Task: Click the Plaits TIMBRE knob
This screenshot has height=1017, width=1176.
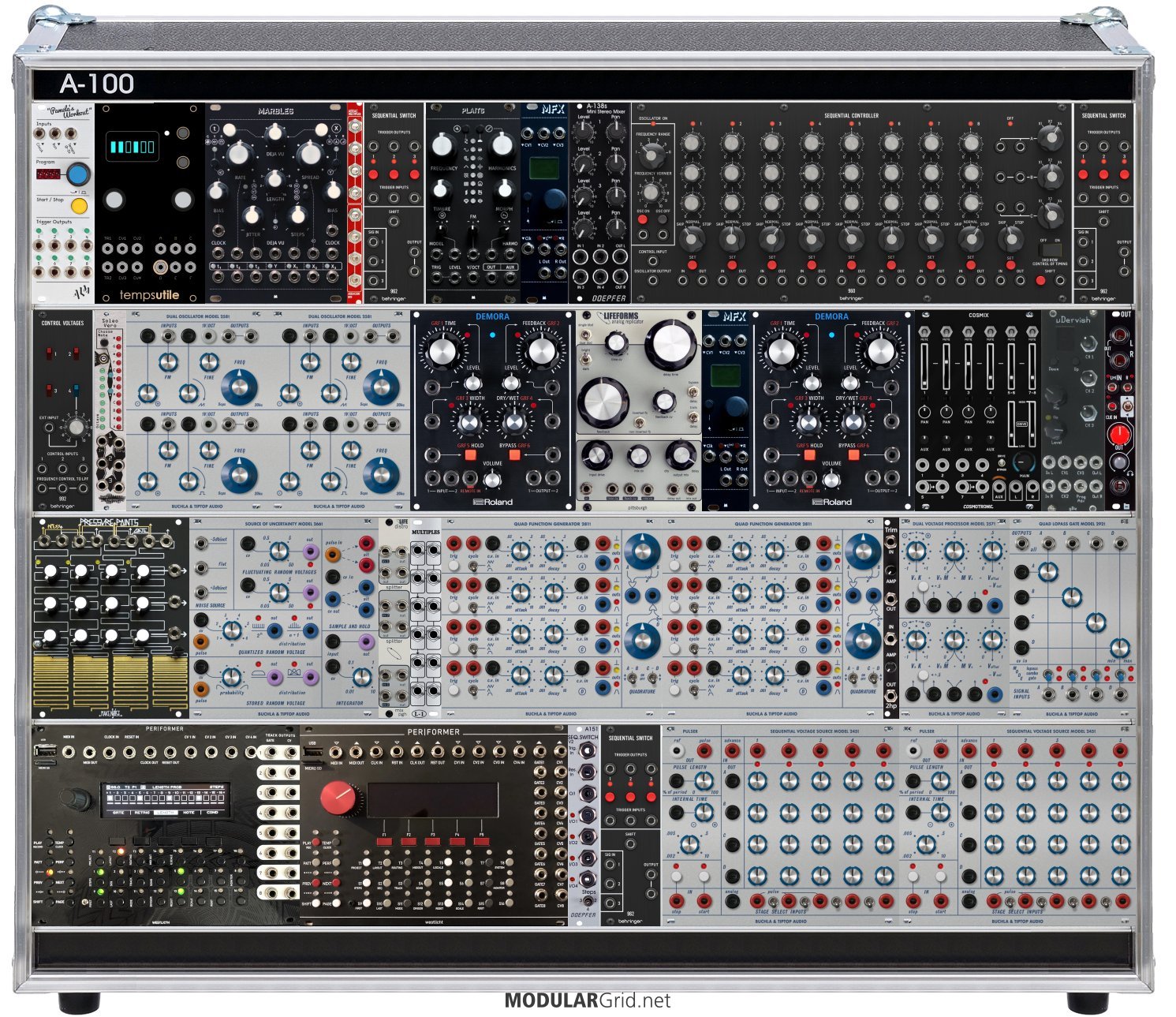Action: point(442,189)
